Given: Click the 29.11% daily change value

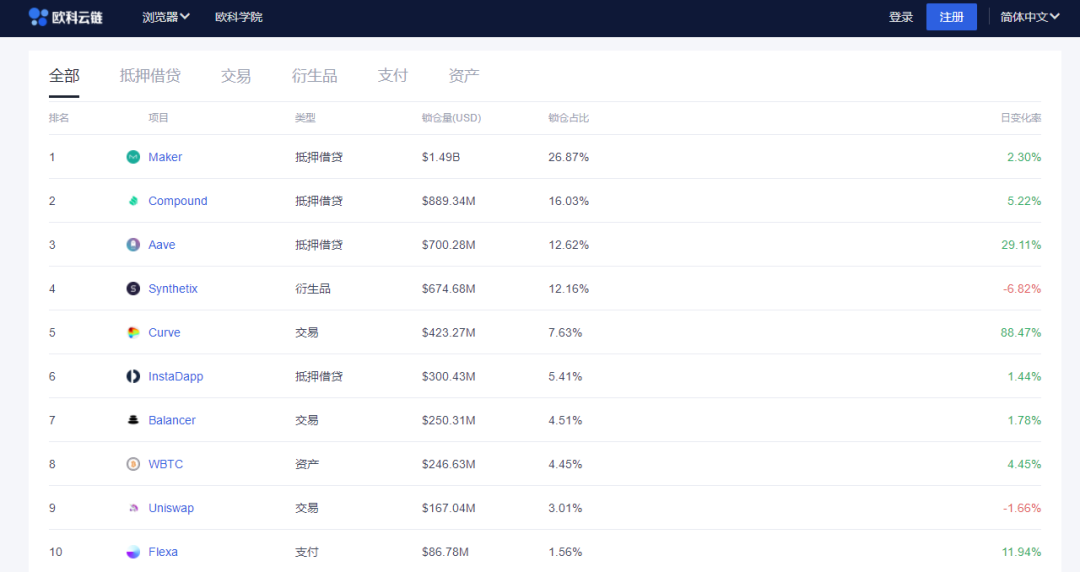Looking at the screenshot, I should click(1021, 245).
